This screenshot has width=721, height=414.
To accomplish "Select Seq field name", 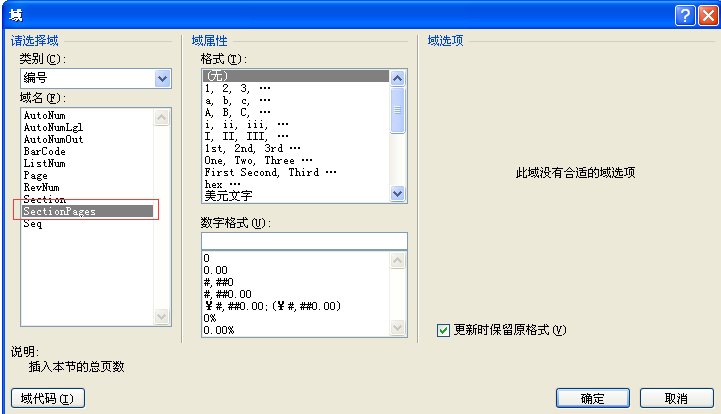I will [33, 224].
